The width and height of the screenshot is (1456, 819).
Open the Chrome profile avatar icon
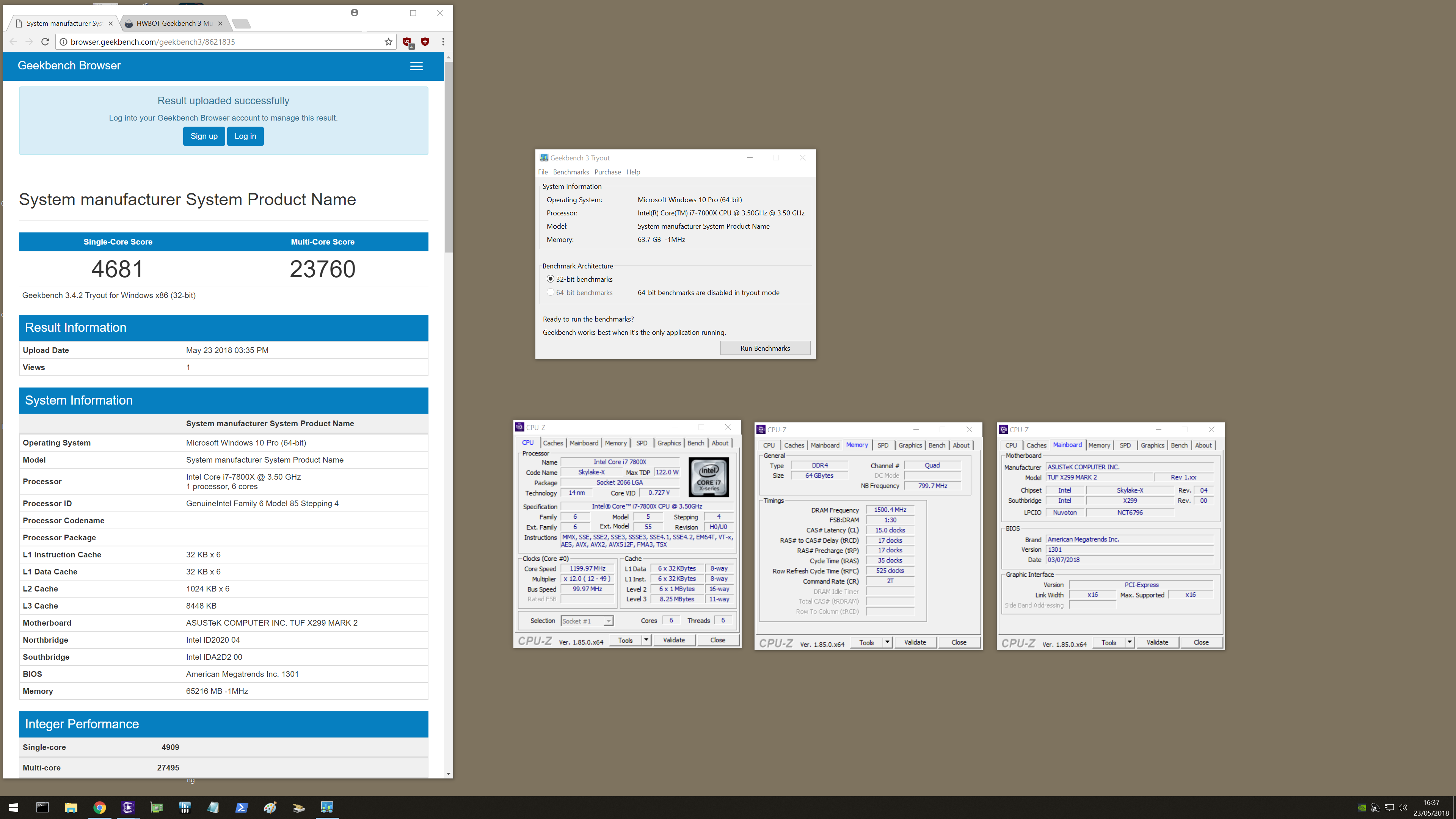click(x=355, y=13)
